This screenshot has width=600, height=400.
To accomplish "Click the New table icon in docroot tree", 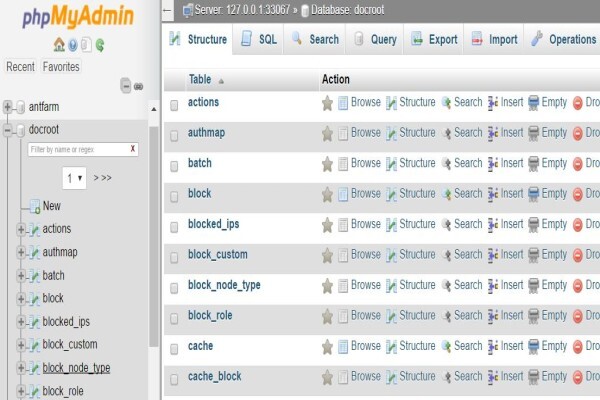I will pyautogui.click(x=35, y=207).
